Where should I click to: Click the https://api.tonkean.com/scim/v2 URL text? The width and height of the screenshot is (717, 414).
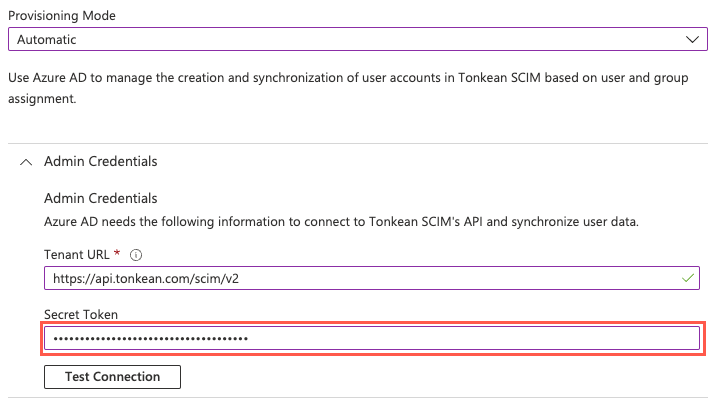(146, 278)
